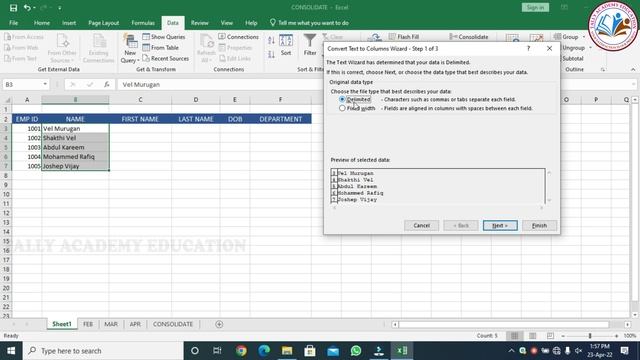The height and width of the screenshot is (360, 640).
Task: Open Customize Quick Access Toolbar dropdown
Action: click(60, 8)
